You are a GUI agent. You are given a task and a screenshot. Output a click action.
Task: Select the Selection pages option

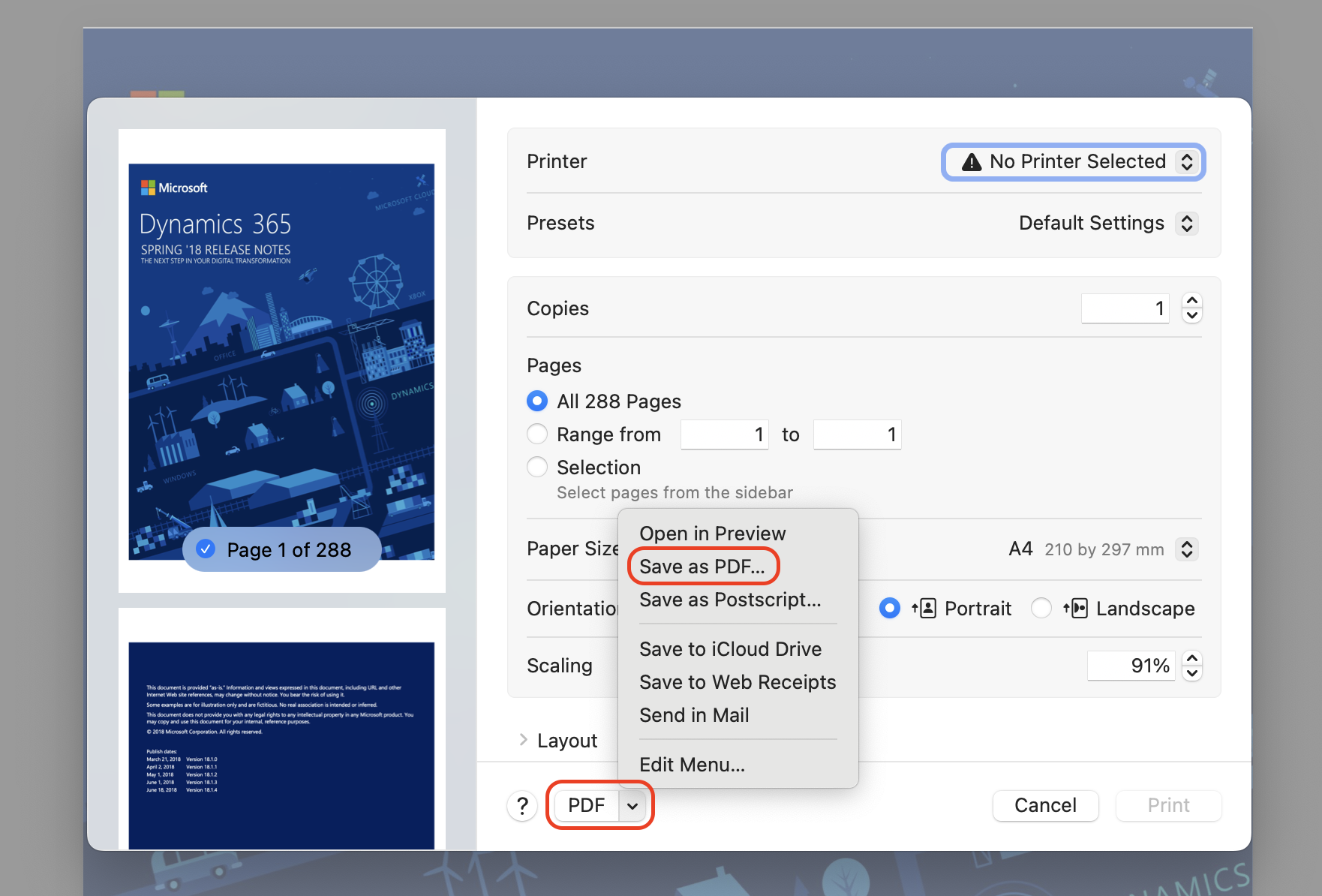click(x=537, y=467)
